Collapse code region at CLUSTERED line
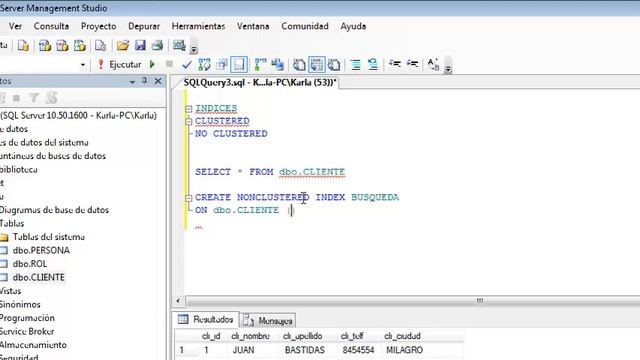The image size is (640, 360). [x=188, y=121]
